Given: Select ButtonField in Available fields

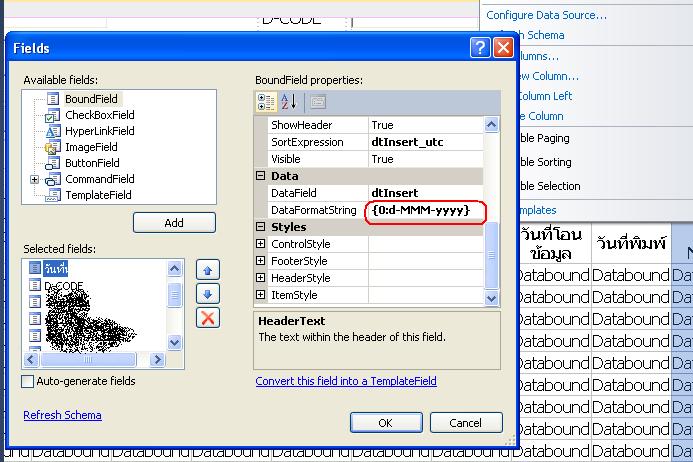Looking at the screenshot, I should [x=92, y=163].
